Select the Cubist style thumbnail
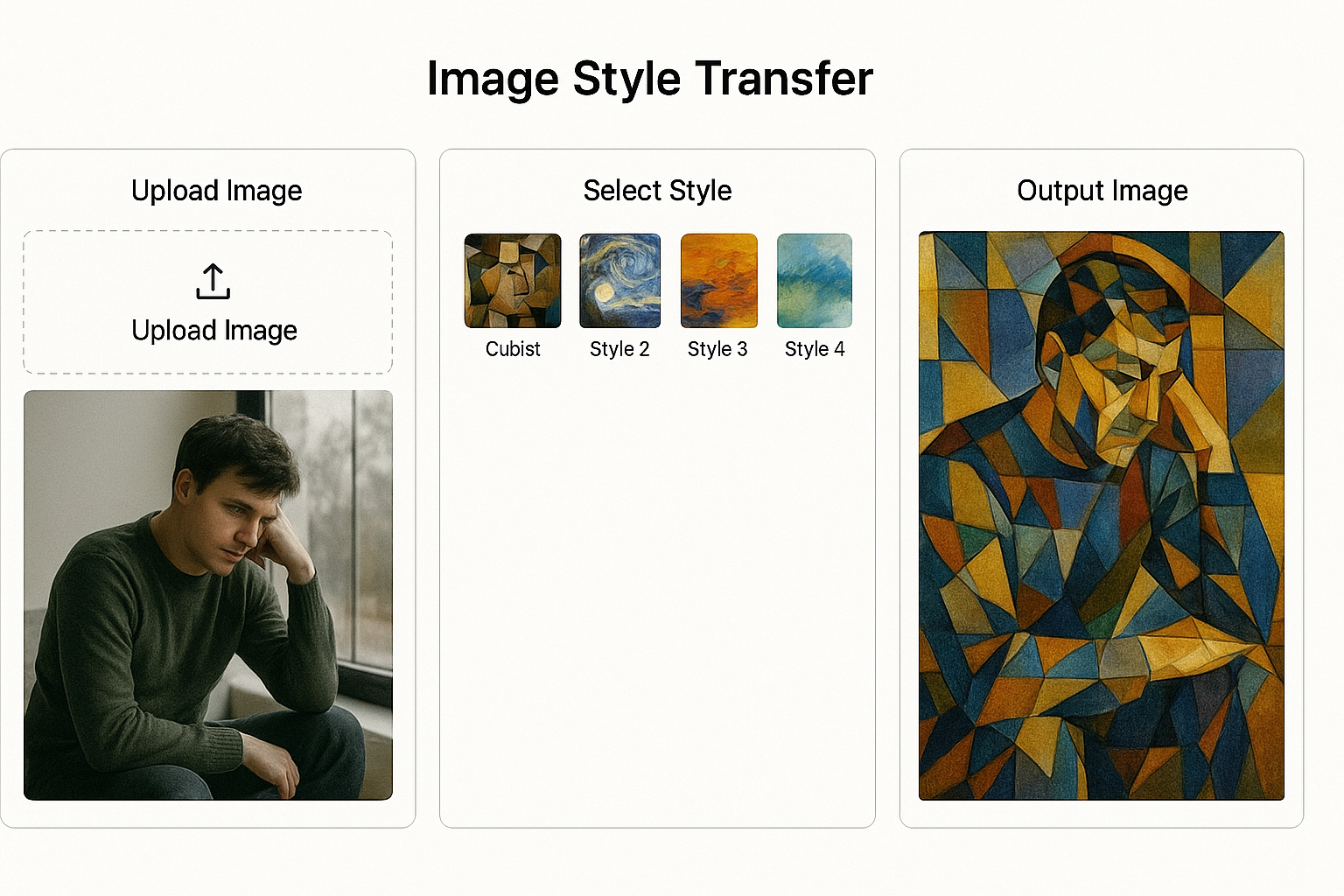Screen dimensions: 1344x896 (513, 281)
